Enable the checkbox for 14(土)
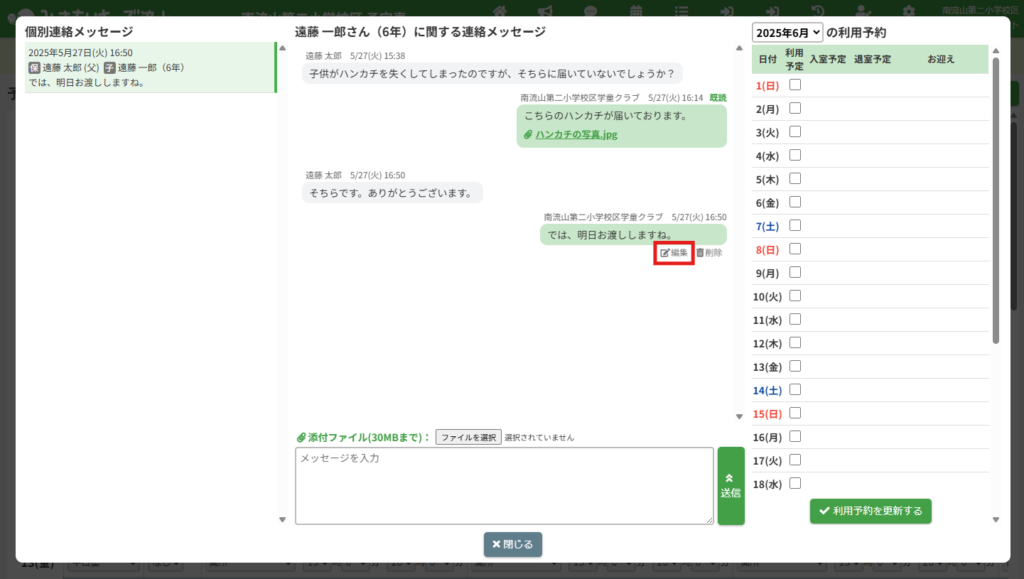Image resolution: width=1024 pixels, height=579 pixels. pos(795,389)
